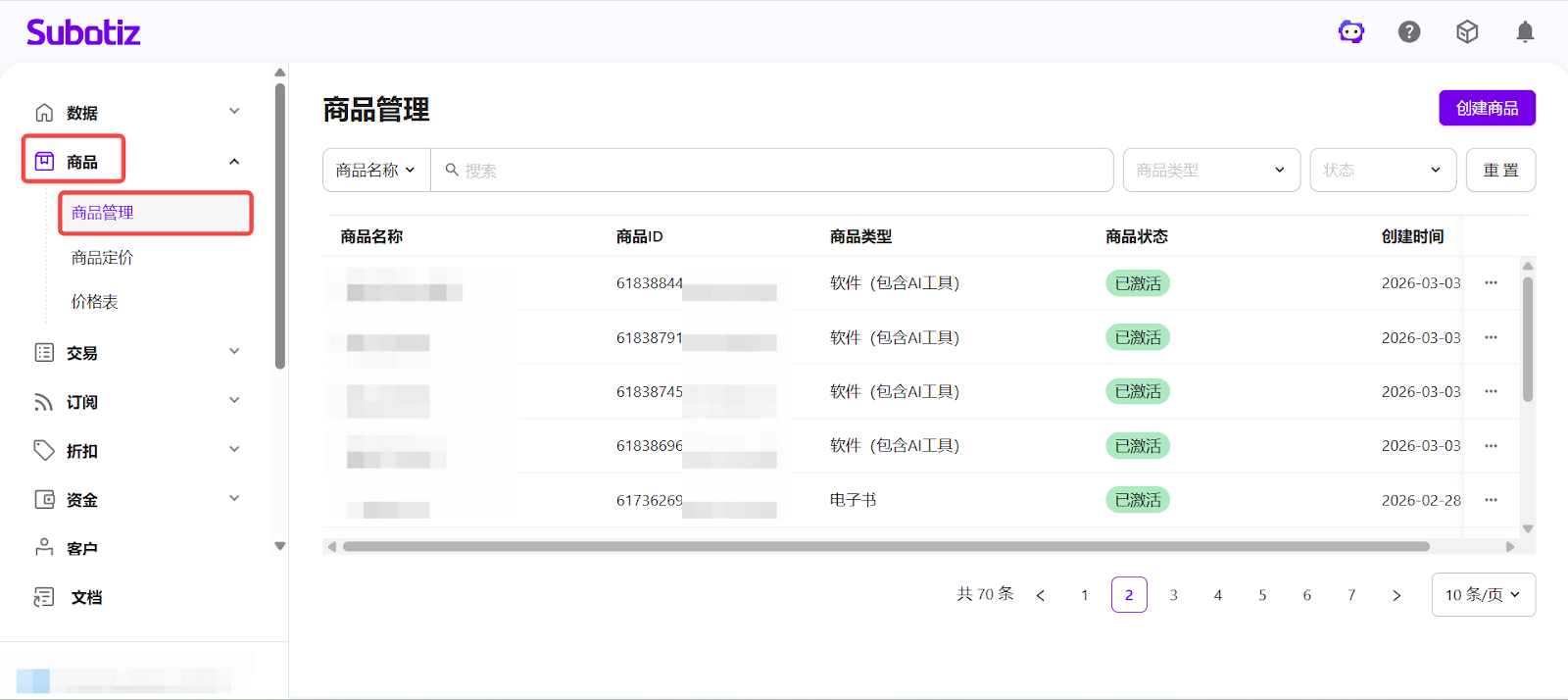1568x700 pixels.
Task: Change the 10 条/页 page size
Action: pyautogui.click(x=1483, y=595)
